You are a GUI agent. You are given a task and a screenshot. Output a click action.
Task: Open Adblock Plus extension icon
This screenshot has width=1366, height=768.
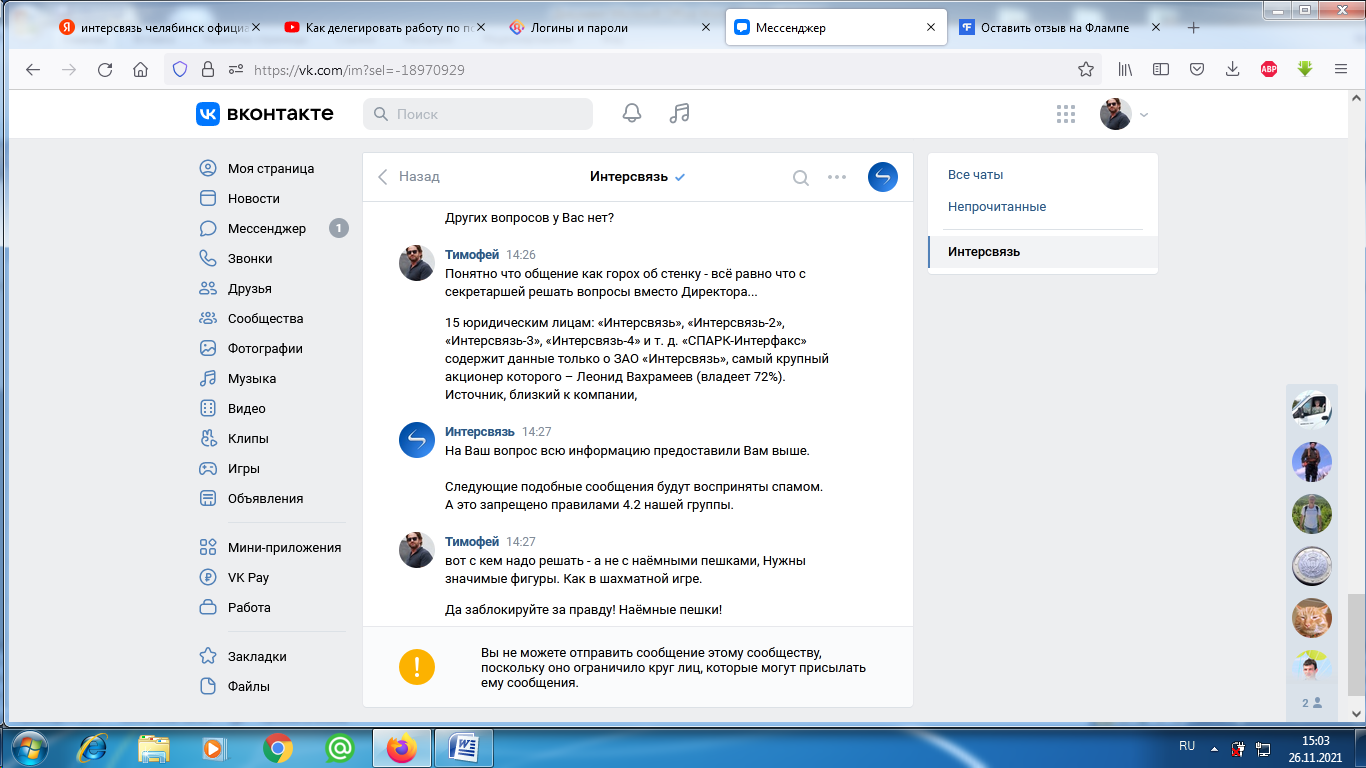click(1269, 69)
